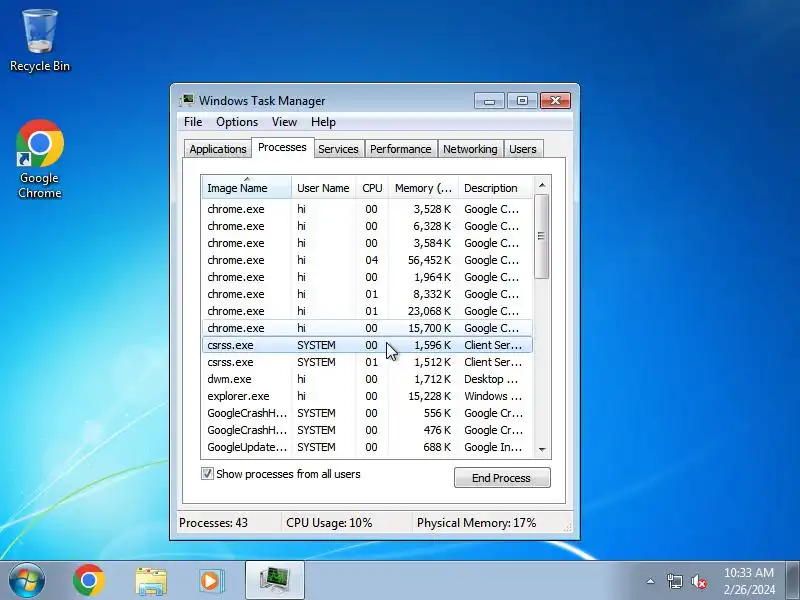Select chrome.exe using 56,452 K memory
Image resolution: width=800 pixels, height=600 pixels.
tap(367, 260)
